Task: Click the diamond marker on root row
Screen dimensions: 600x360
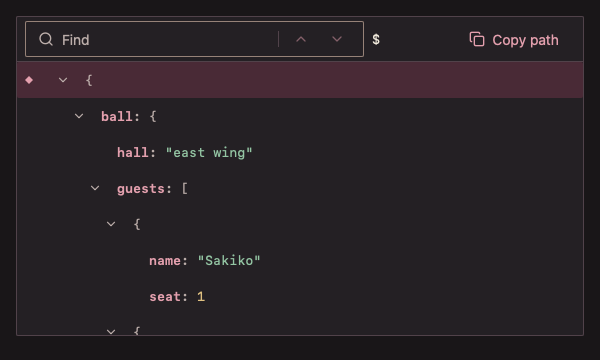Action: (x=29, y=80)
